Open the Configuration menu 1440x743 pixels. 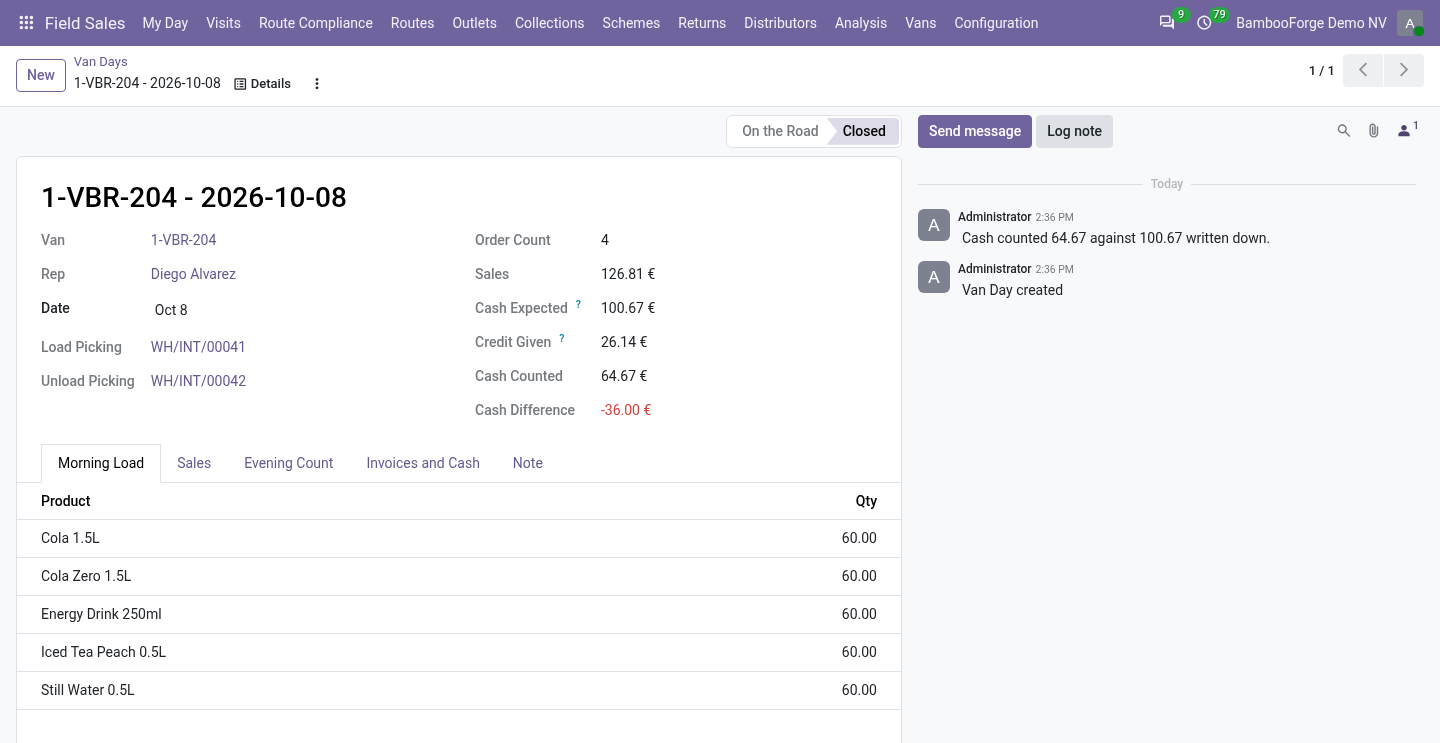point(996,23)
